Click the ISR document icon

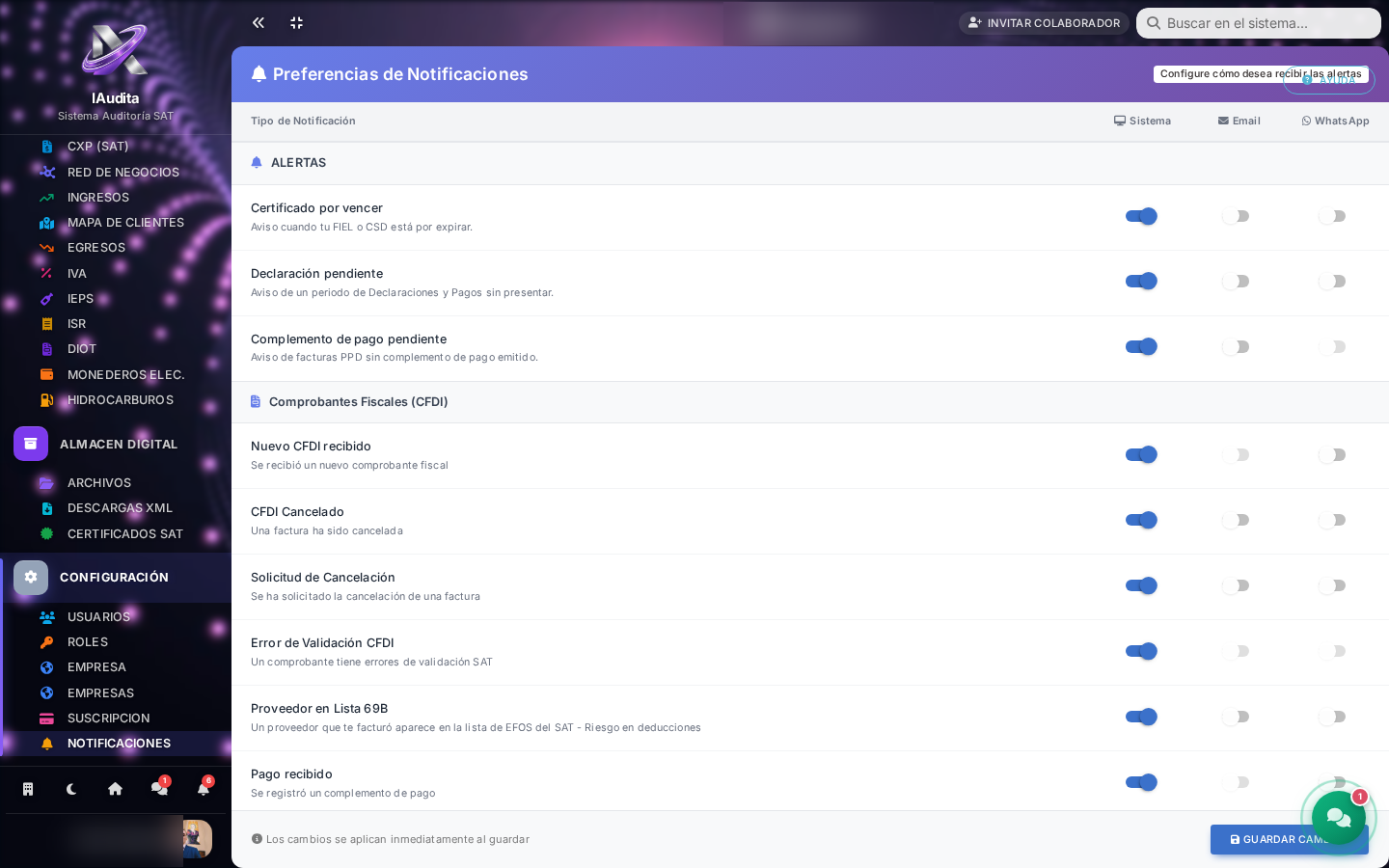coord(46,324)
